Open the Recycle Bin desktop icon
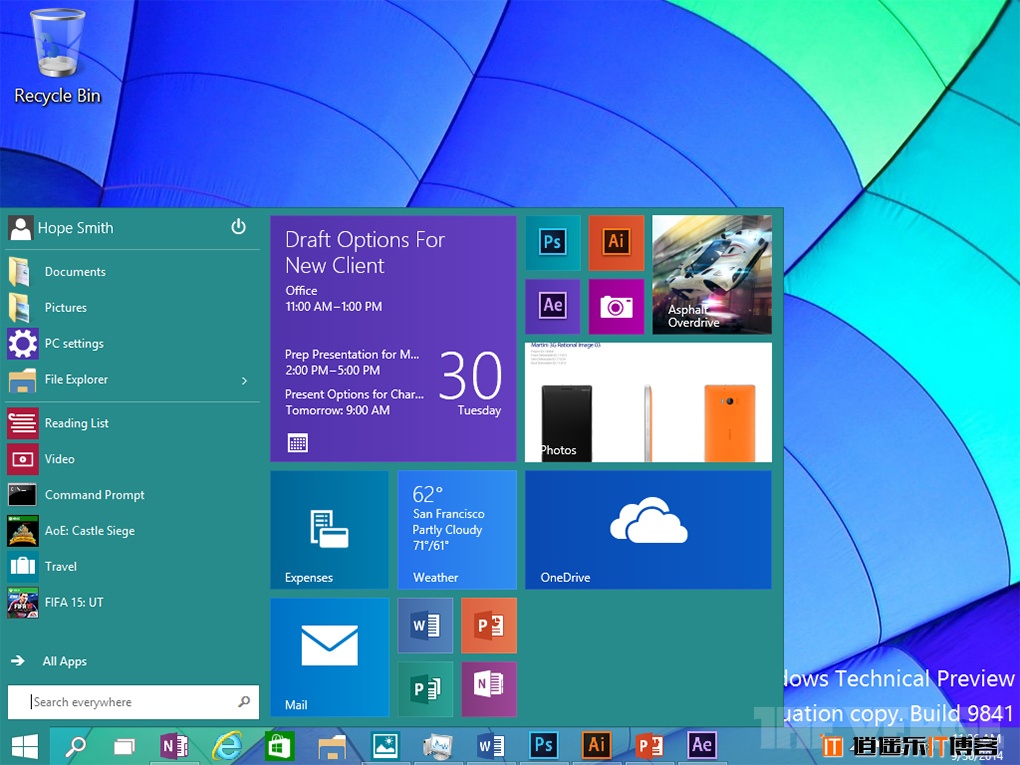This screenshot has width=1020, height=765. 57,57
